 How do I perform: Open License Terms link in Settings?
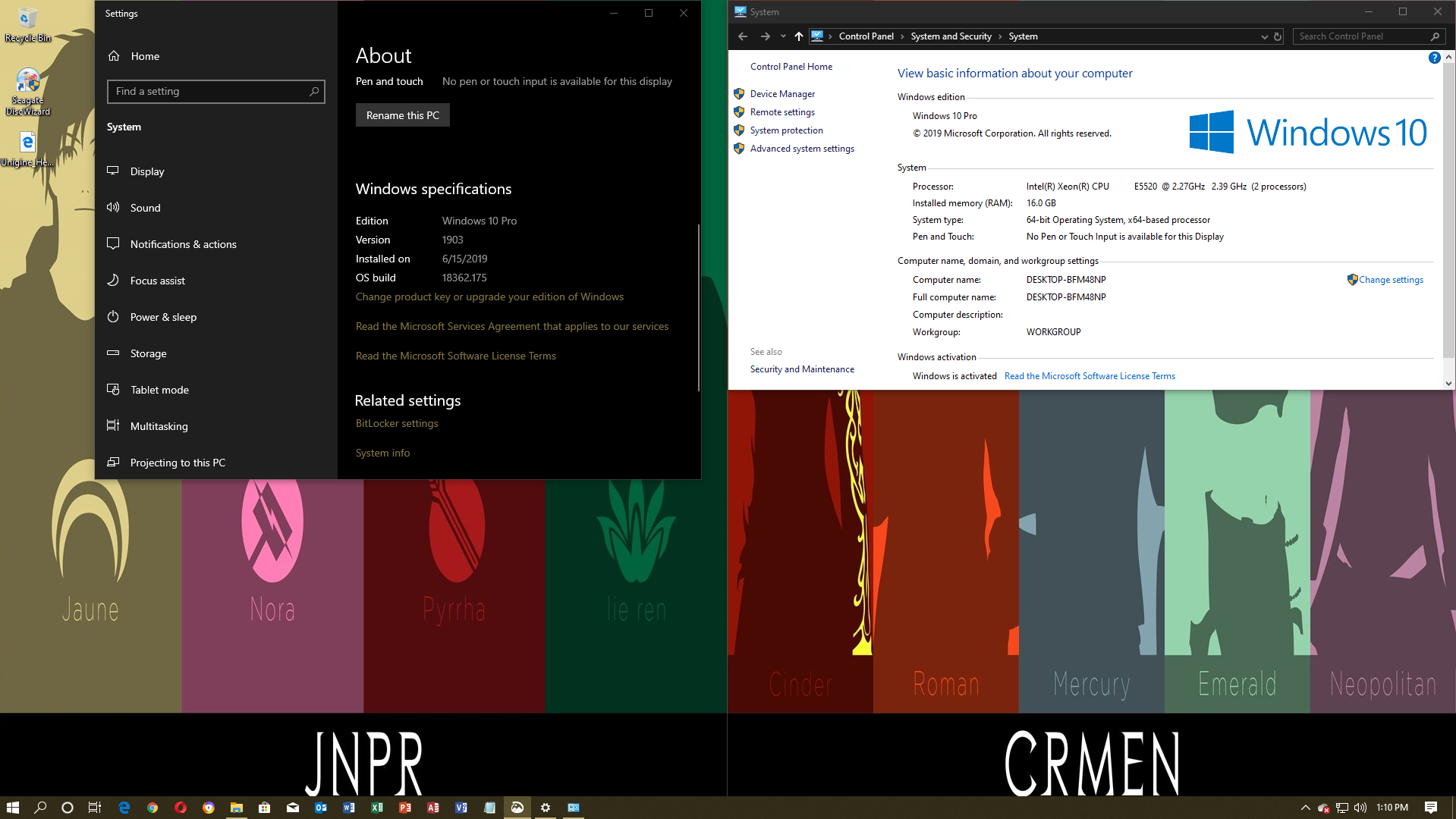coord(456,356)
